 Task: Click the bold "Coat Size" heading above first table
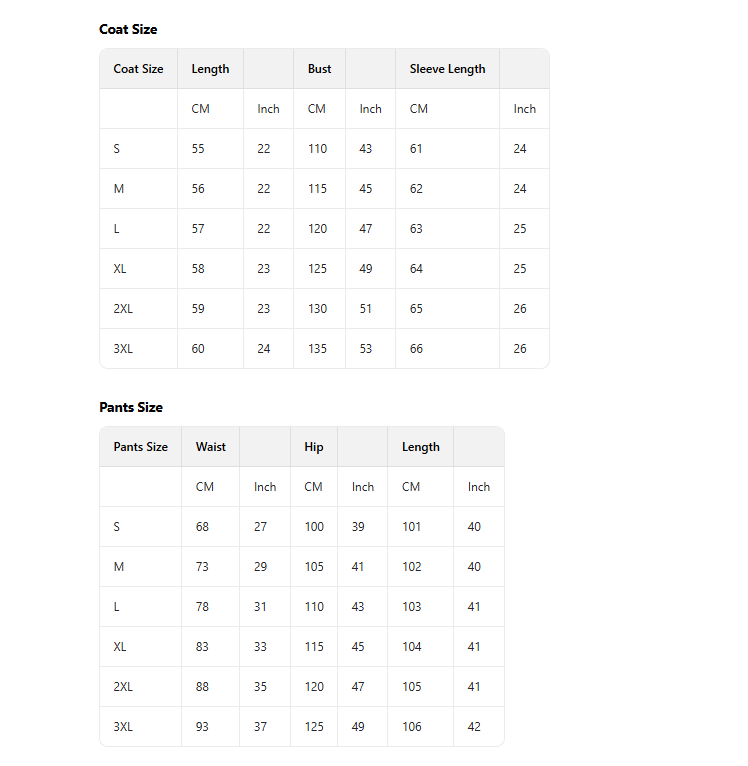coord(128,30)
